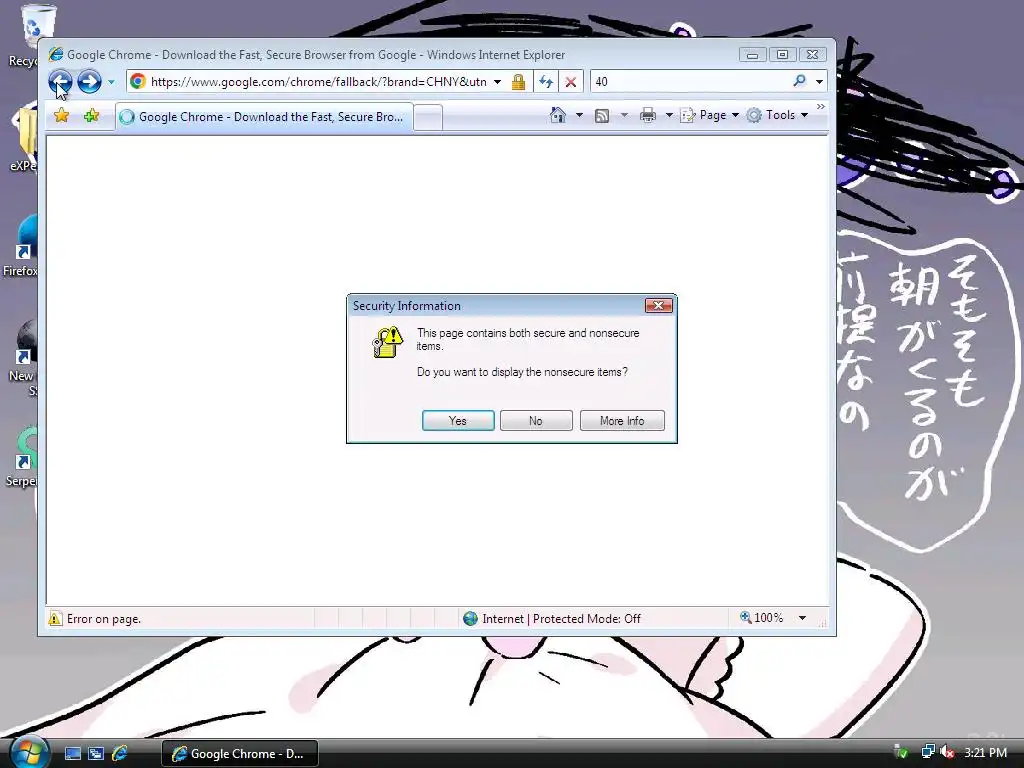Open the recent pages dropdown arrow
1024x768 pixels.
[111, 82]
